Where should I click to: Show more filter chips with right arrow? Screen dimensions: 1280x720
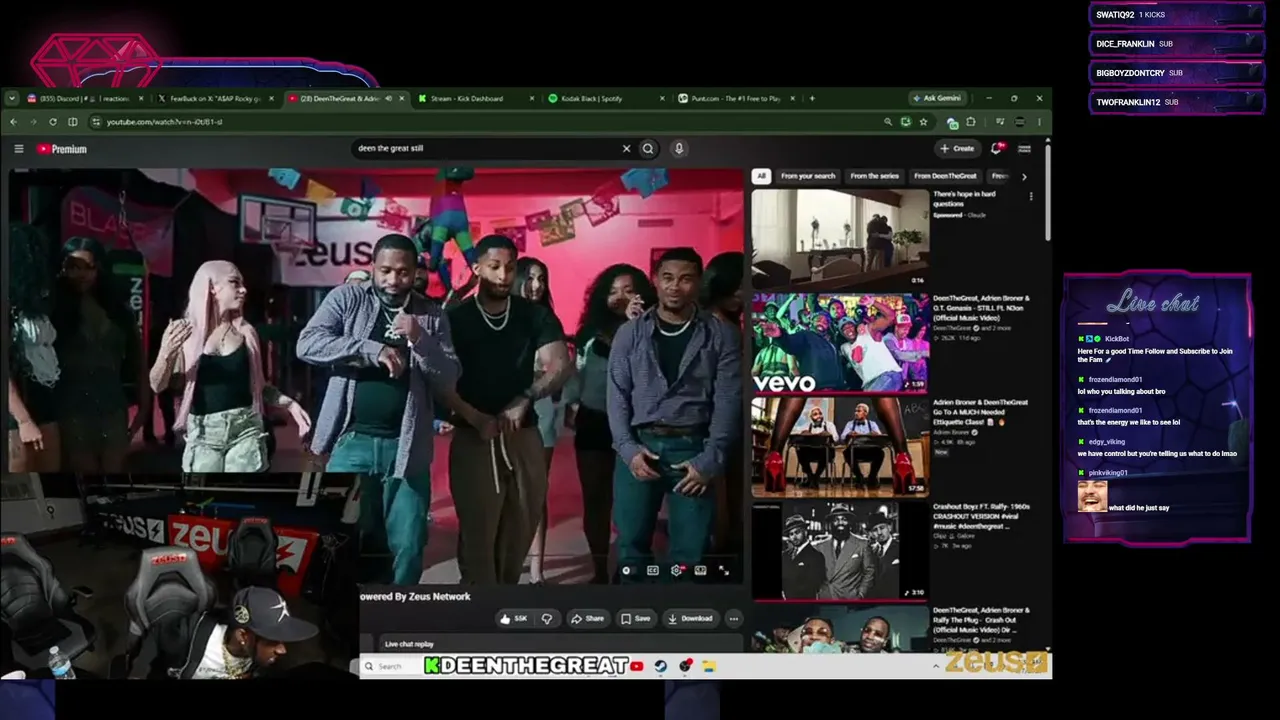pos(1023,176)
